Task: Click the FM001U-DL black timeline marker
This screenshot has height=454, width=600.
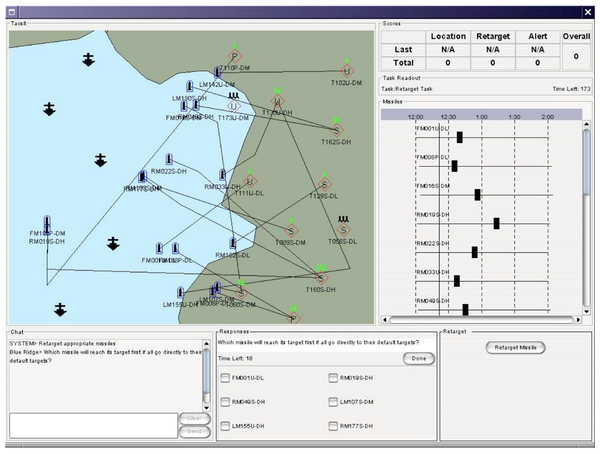Action: coord(460,137)
